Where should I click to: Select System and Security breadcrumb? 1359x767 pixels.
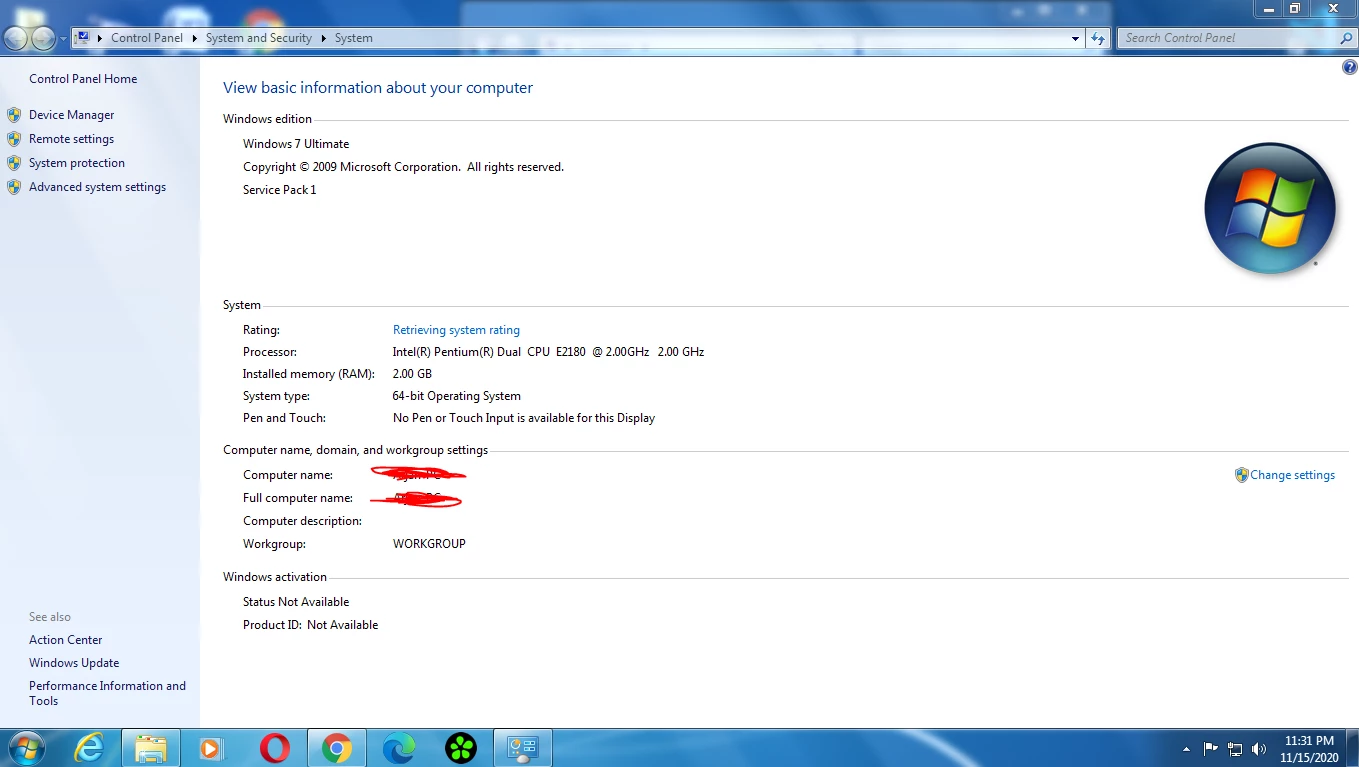click(x=259, y=38)
